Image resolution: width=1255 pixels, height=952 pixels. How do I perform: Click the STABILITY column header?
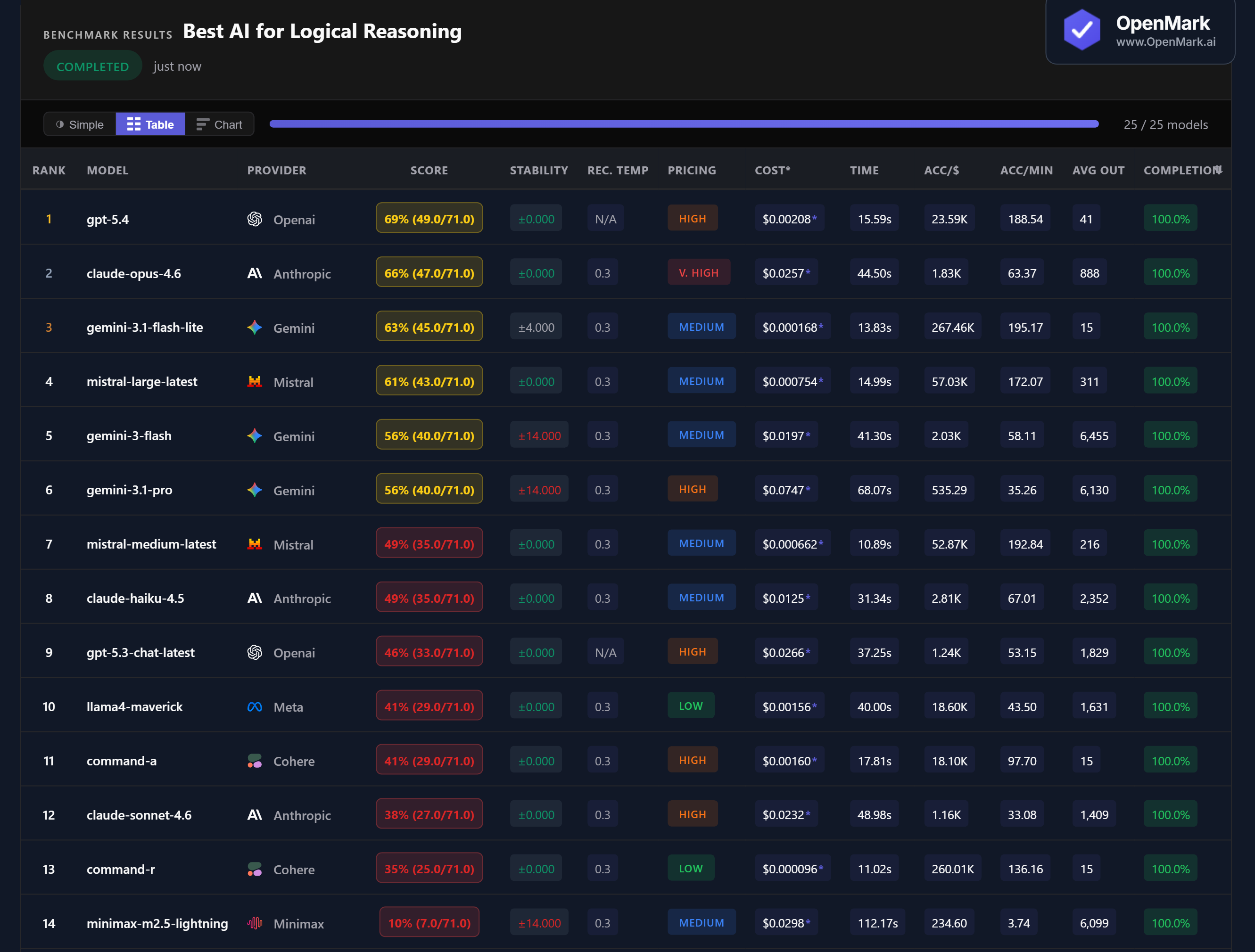[x=538, y=171]
